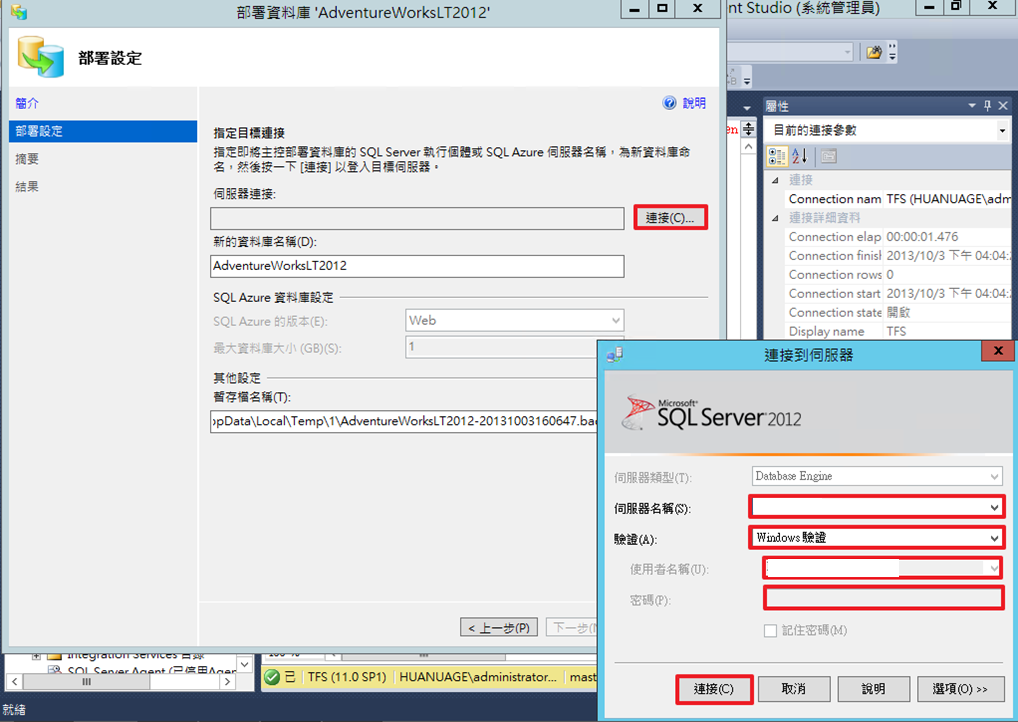Expand 選項(O) >> in the connect dialog
The height and width of the screenshot is (722, 1018).
(x=961, y=689)
